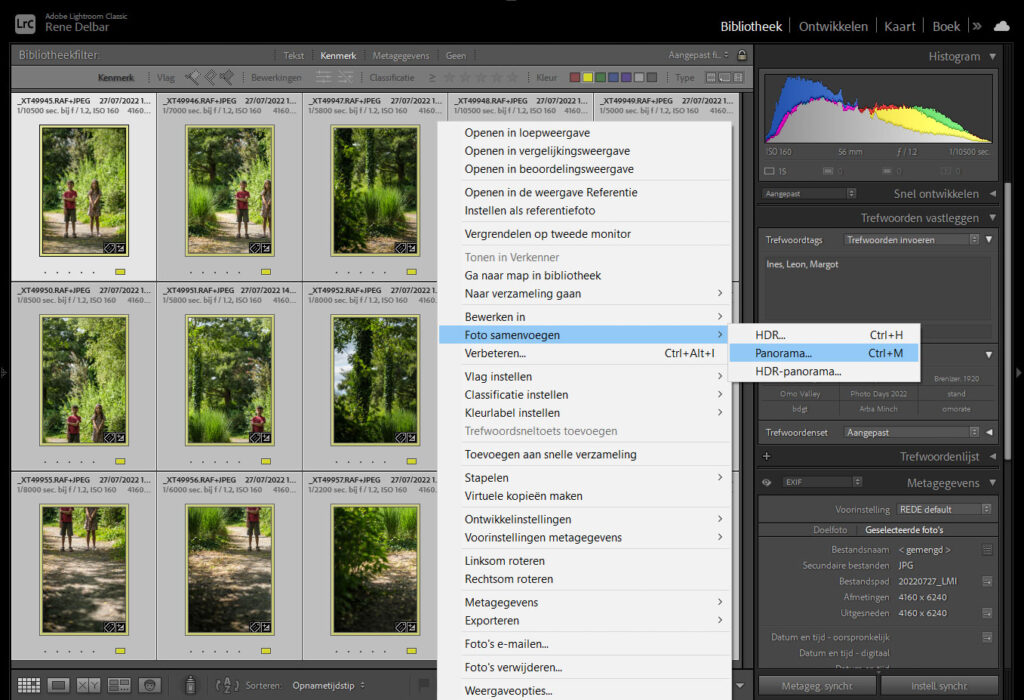The width and height of the screenshot is (1024, 700).
Task: Filter by green color label swatch
Action: click(x=600, y=77)
